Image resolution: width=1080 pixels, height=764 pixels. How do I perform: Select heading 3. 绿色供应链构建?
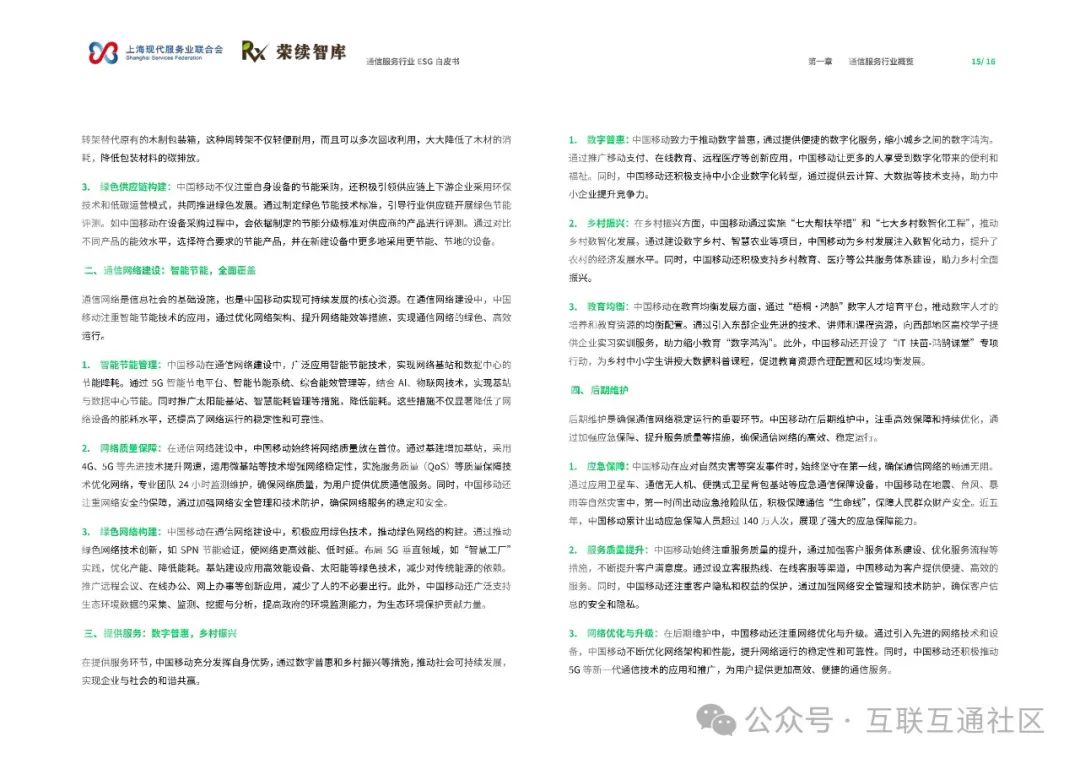[126, 187]
